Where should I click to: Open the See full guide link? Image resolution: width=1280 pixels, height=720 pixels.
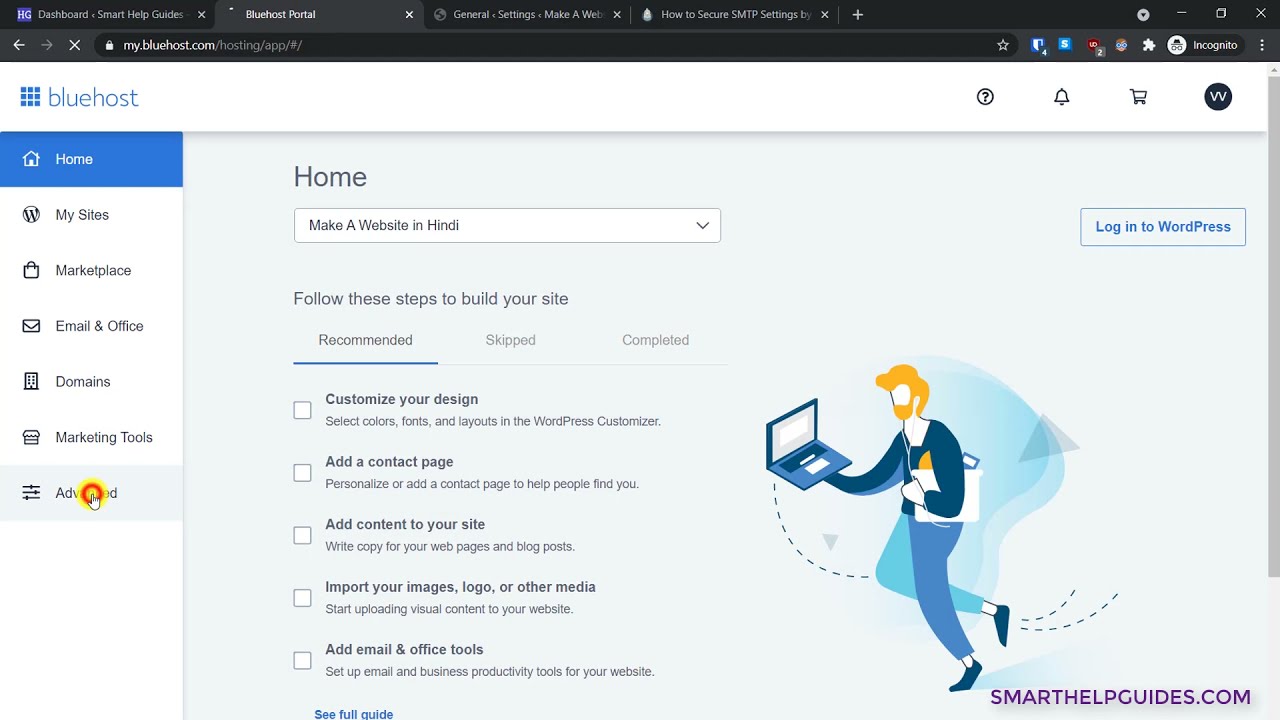(353, 714)
